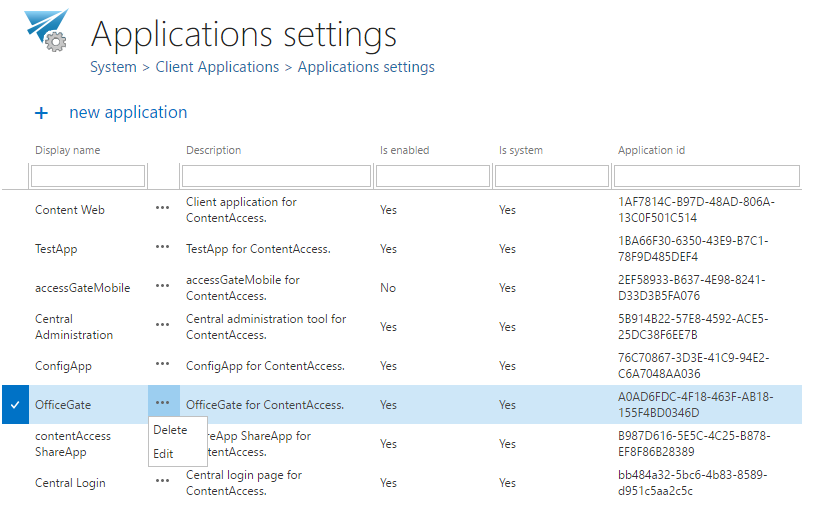The height and width of the screenshot is (517, 830).
Task: Uncheck the selected OfficeGate row checkmark
Action: 15,405
